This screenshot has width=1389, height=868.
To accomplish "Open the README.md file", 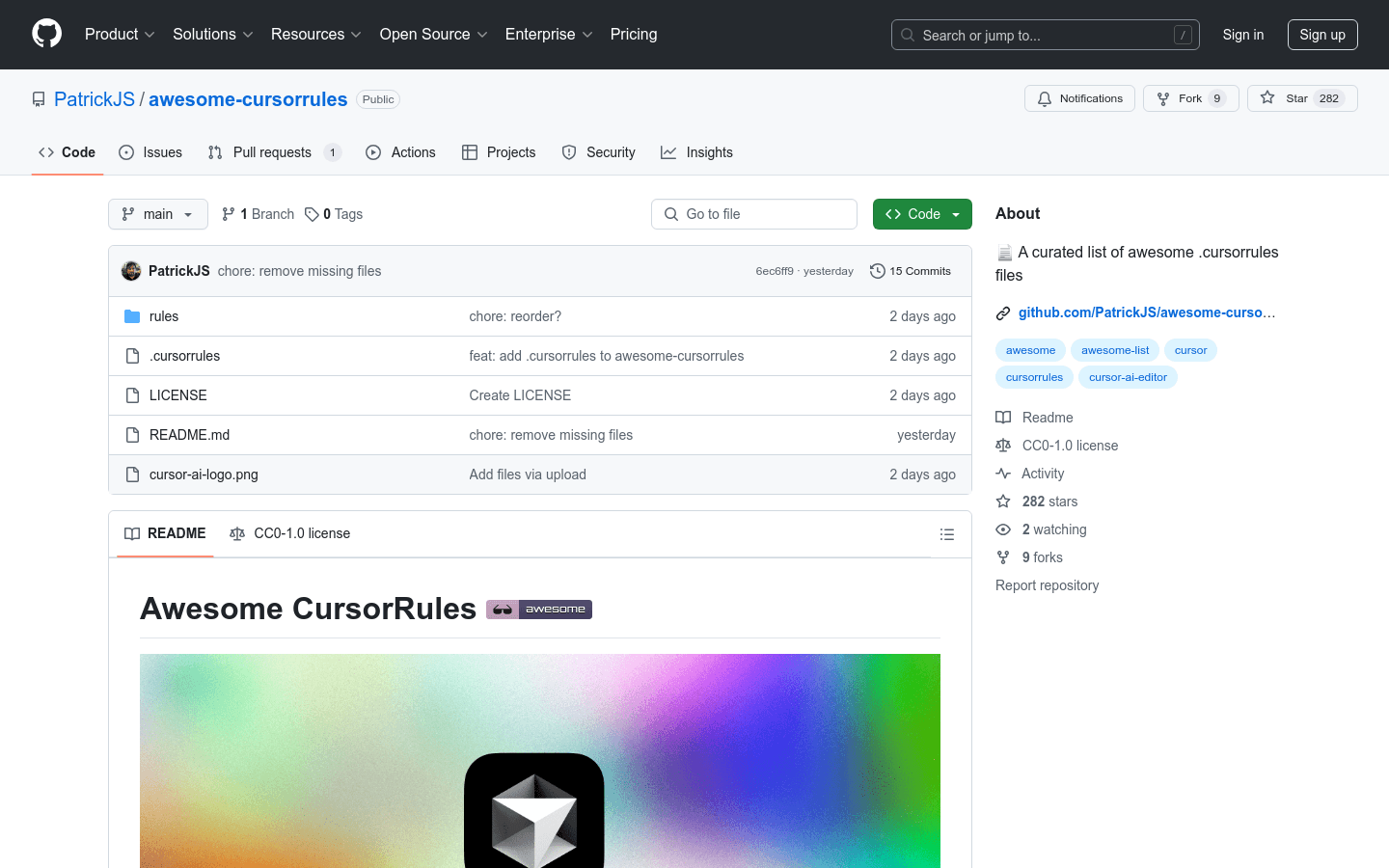I will [189, 435].
